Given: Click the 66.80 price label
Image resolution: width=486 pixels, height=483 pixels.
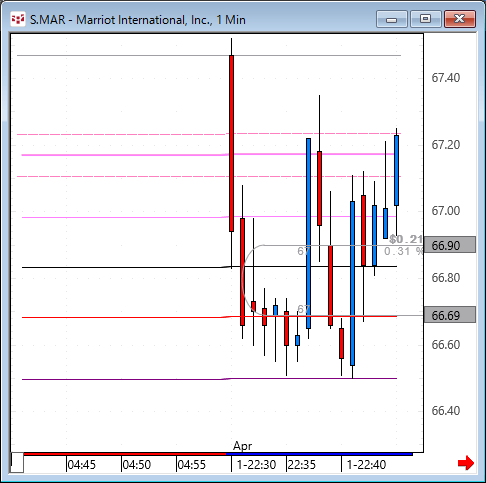Looking at the screenshot, I should 446,277.
